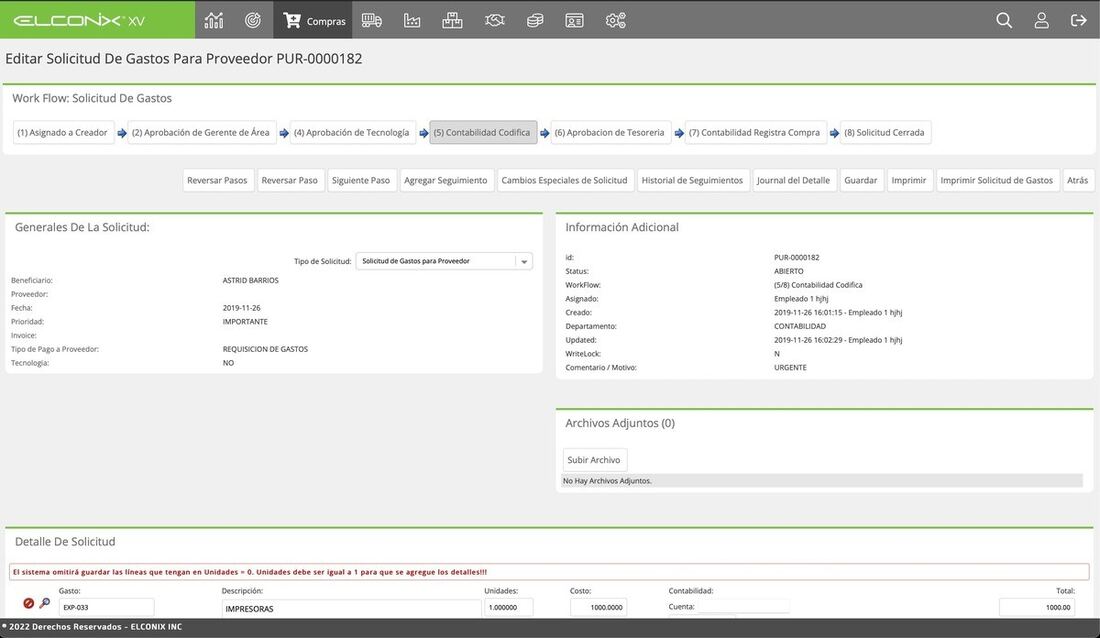1100x638 pixels.
Task: Open the warehouse boxes inventory icon
Action: pyautogui.click(x=452, y=20)
